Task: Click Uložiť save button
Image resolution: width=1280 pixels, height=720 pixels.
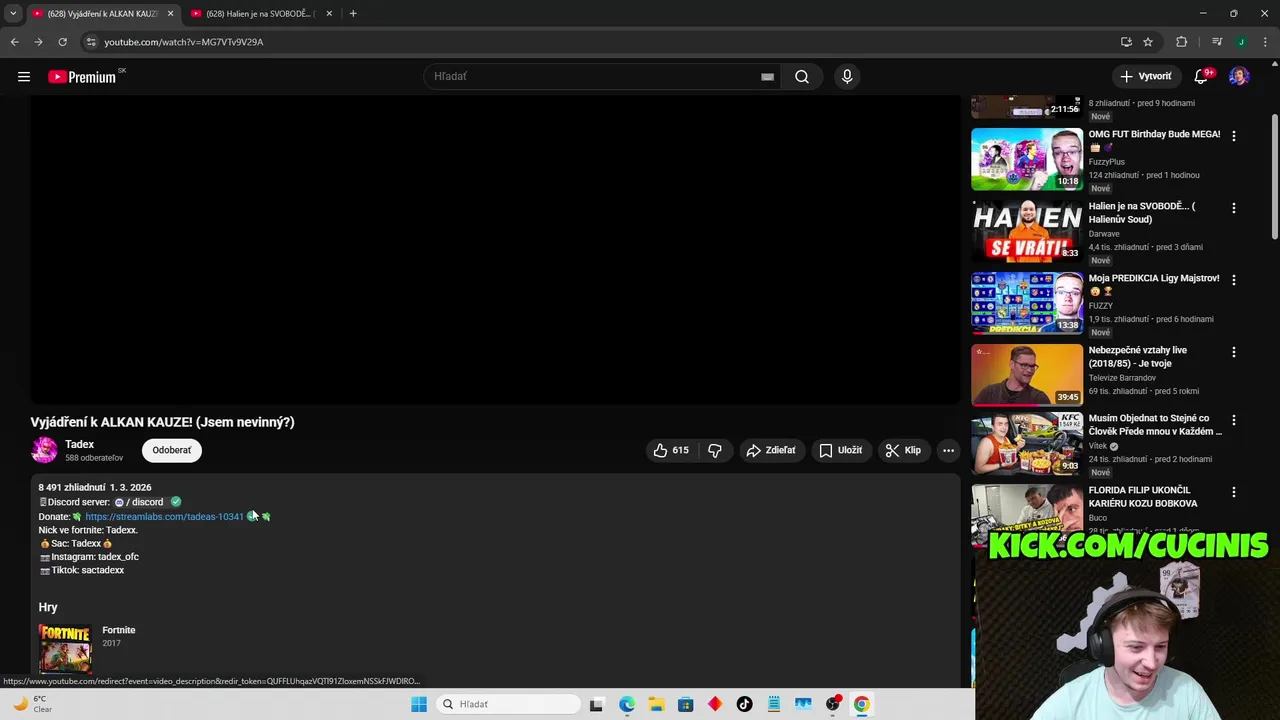Action: pyautogui.click(x=841, y=450)
